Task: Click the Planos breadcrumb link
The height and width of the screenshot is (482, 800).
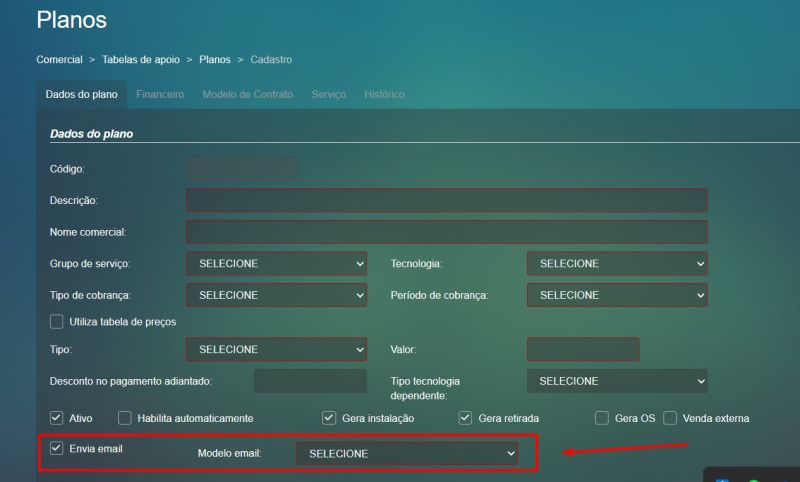Action: (x=215, y=60)
